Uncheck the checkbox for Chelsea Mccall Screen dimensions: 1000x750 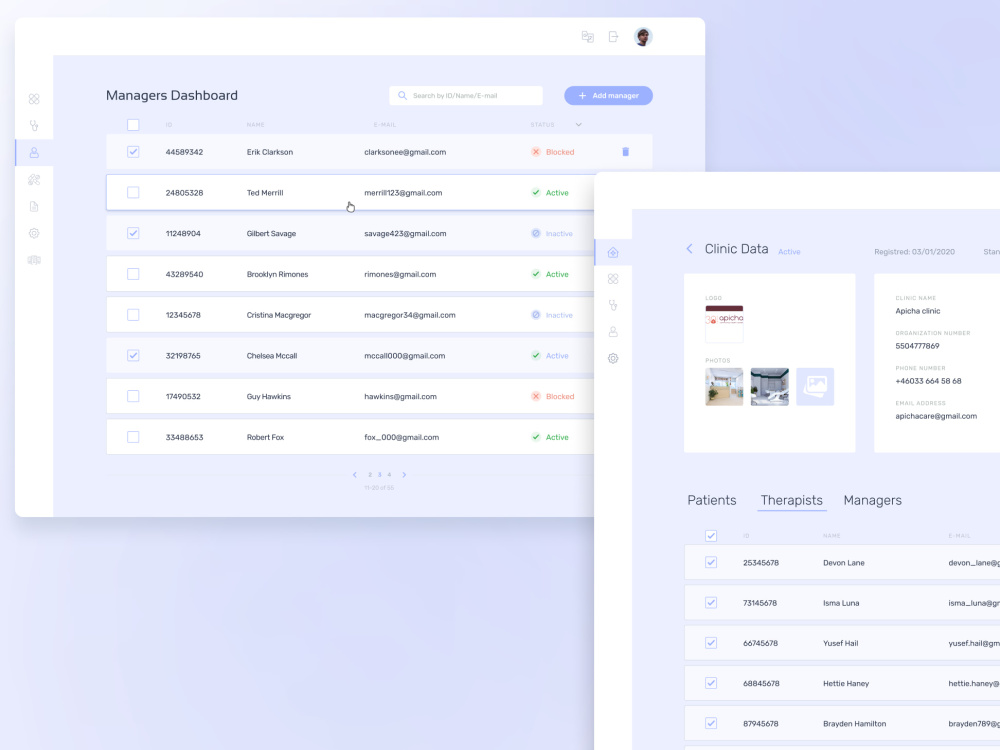(133, 356)
